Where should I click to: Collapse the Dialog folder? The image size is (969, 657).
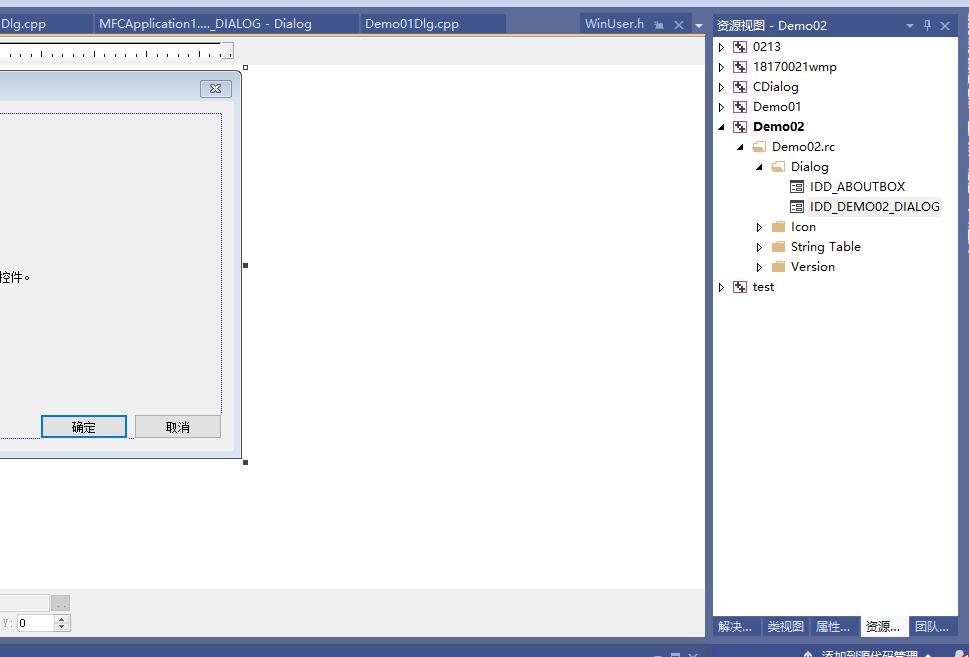tap(760, 167)
